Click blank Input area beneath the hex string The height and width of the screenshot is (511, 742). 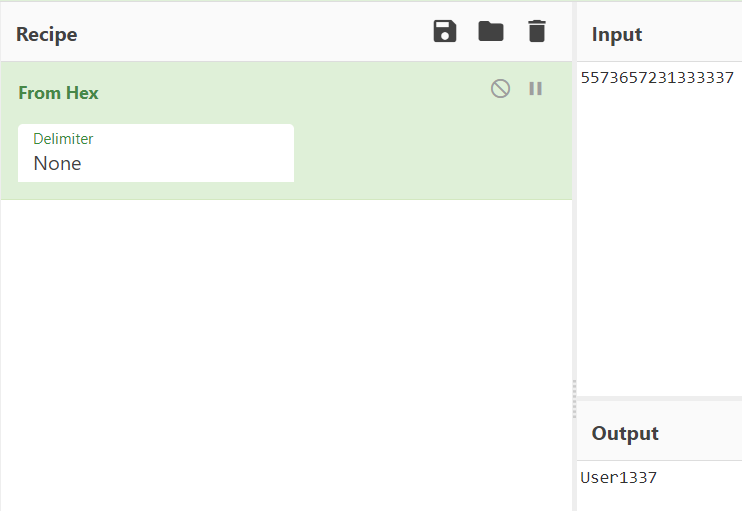coord(660,240)
